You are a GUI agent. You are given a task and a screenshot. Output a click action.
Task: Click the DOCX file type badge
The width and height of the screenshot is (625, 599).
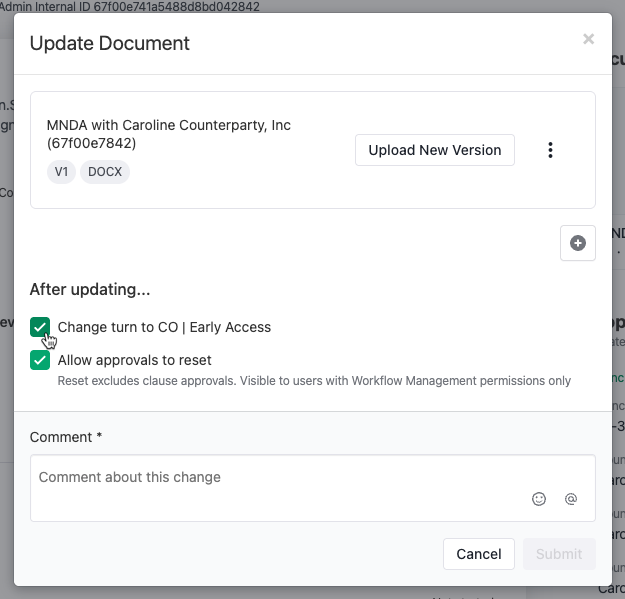(x=105, y=172)
